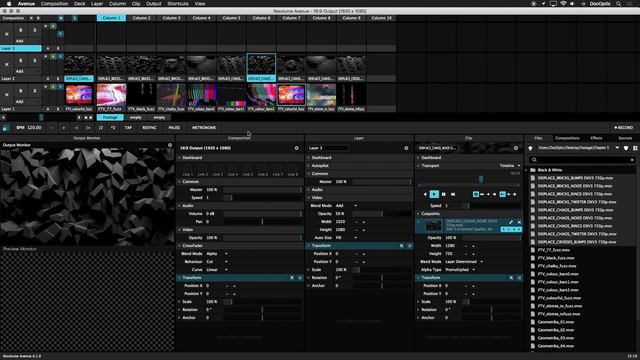Open Crossfader Blend Mode Alpha dropdown
640x360 pixels.
(x=217, y=253)
